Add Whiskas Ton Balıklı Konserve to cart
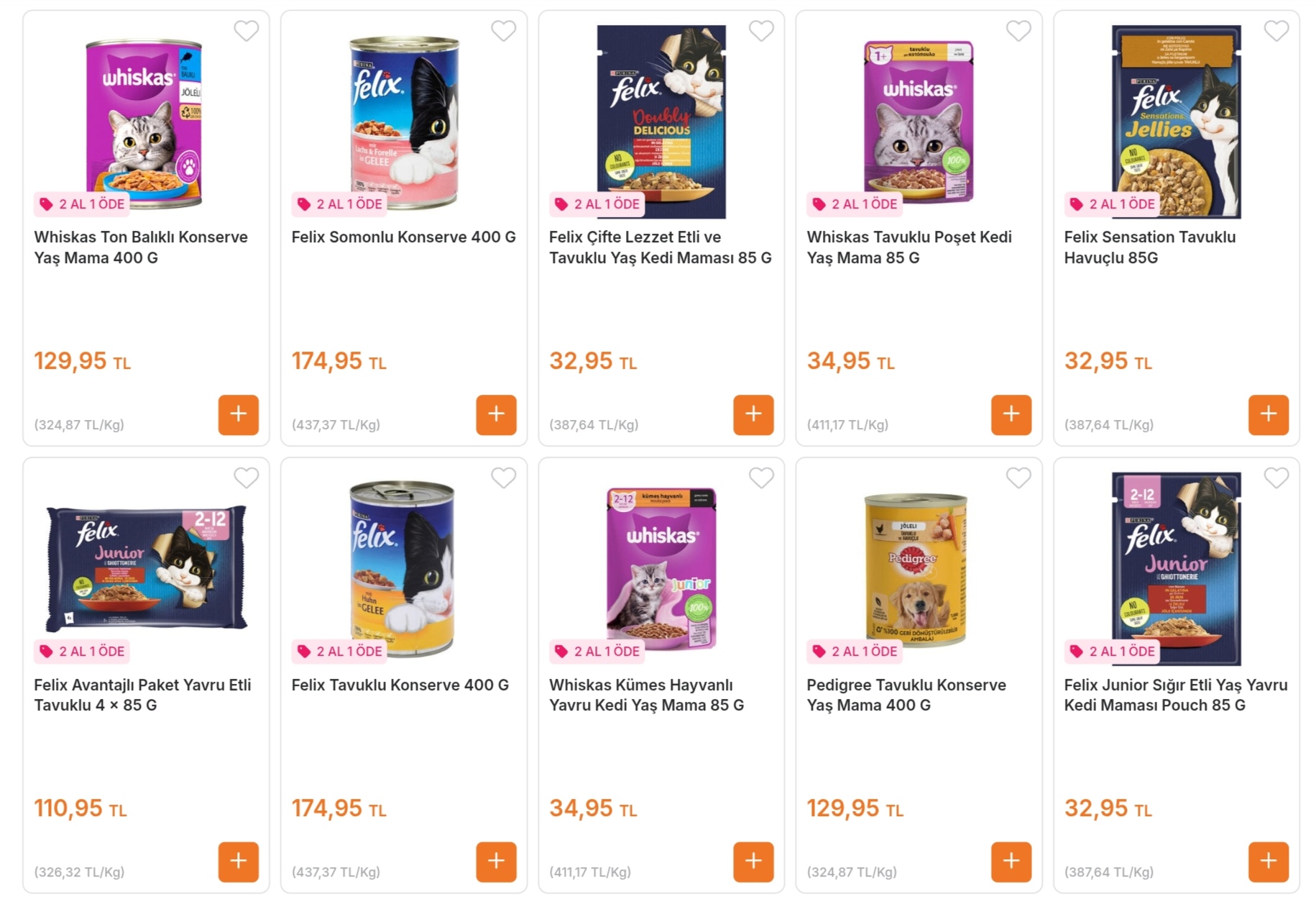The image size is (1316, 914). coord(238,414)
